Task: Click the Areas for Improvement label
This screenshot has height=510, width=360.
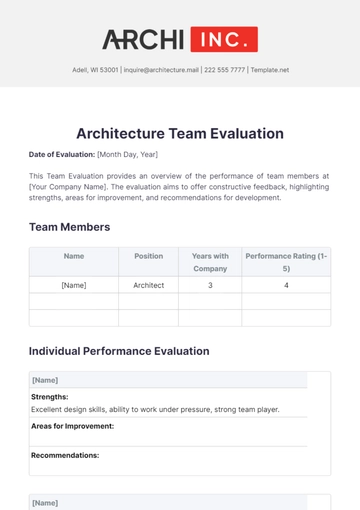Action: click(72, 426)
